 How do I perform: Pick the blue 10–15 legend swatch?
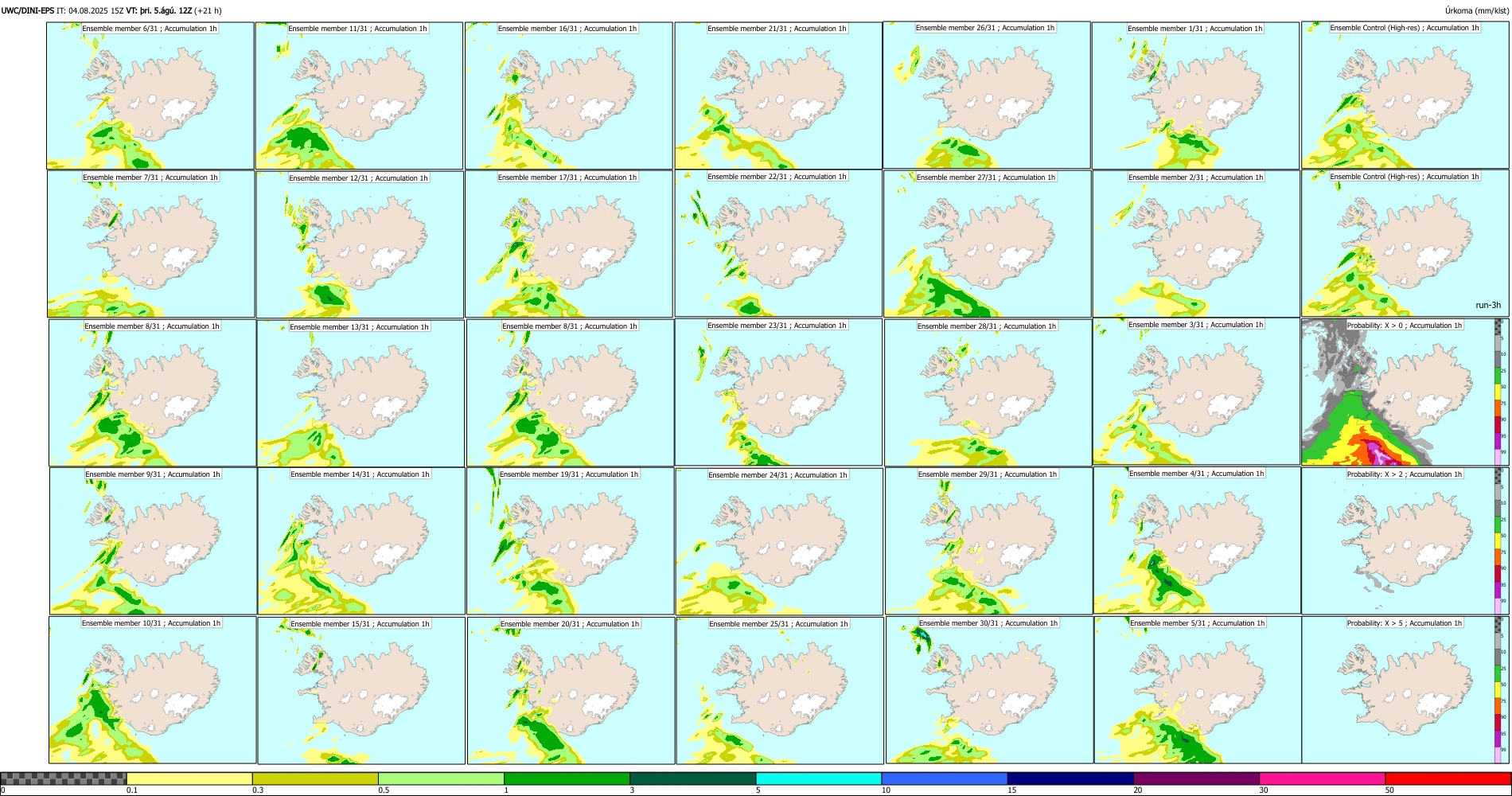[x=945, y=778]
